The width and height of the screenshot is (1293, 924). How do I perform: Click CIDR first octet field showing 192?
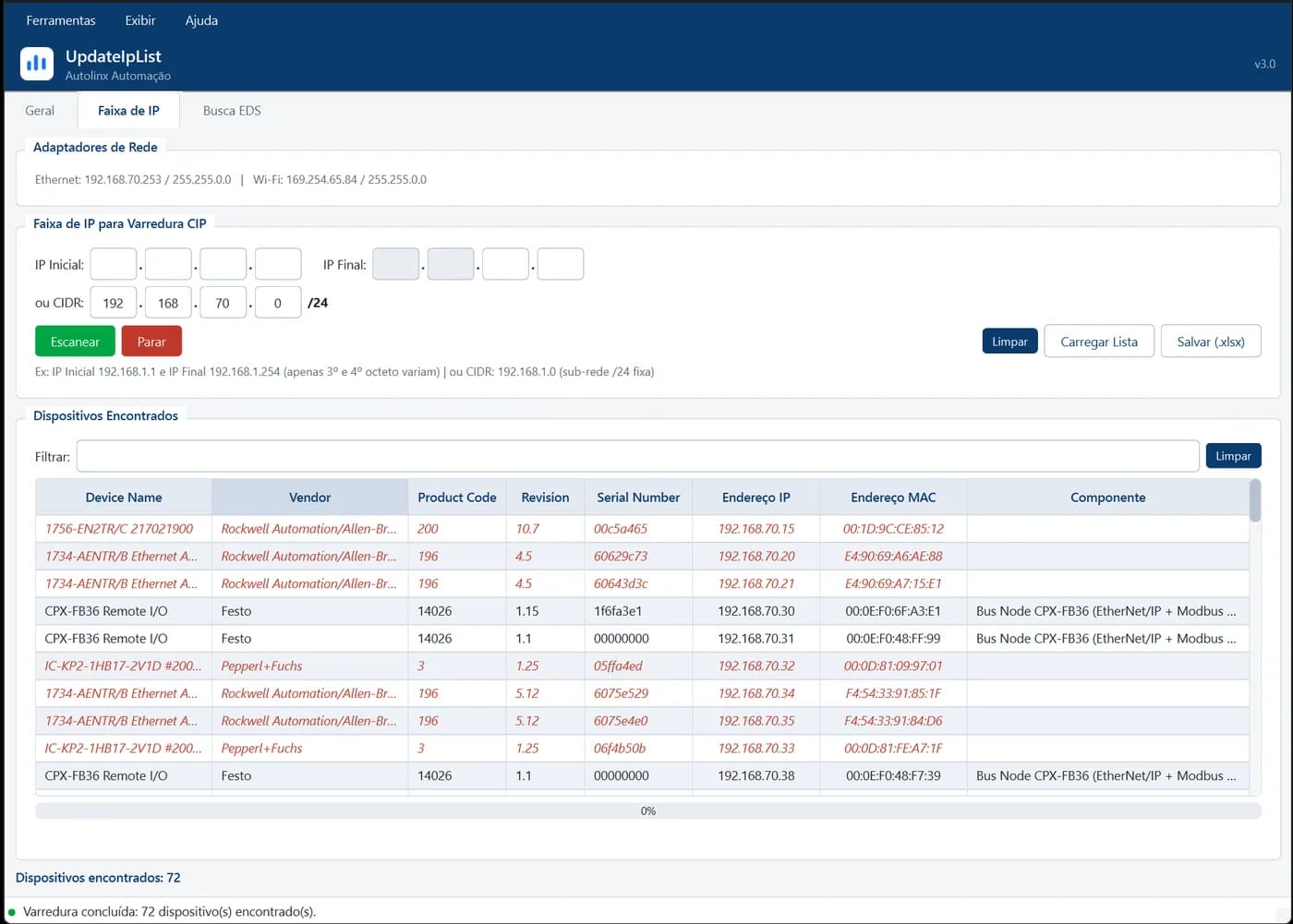(114, 303)
